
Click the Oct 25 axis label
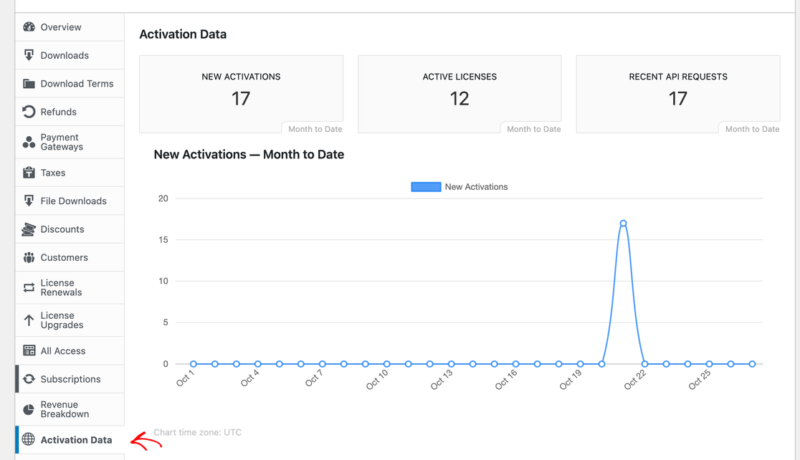coord(700,380)
